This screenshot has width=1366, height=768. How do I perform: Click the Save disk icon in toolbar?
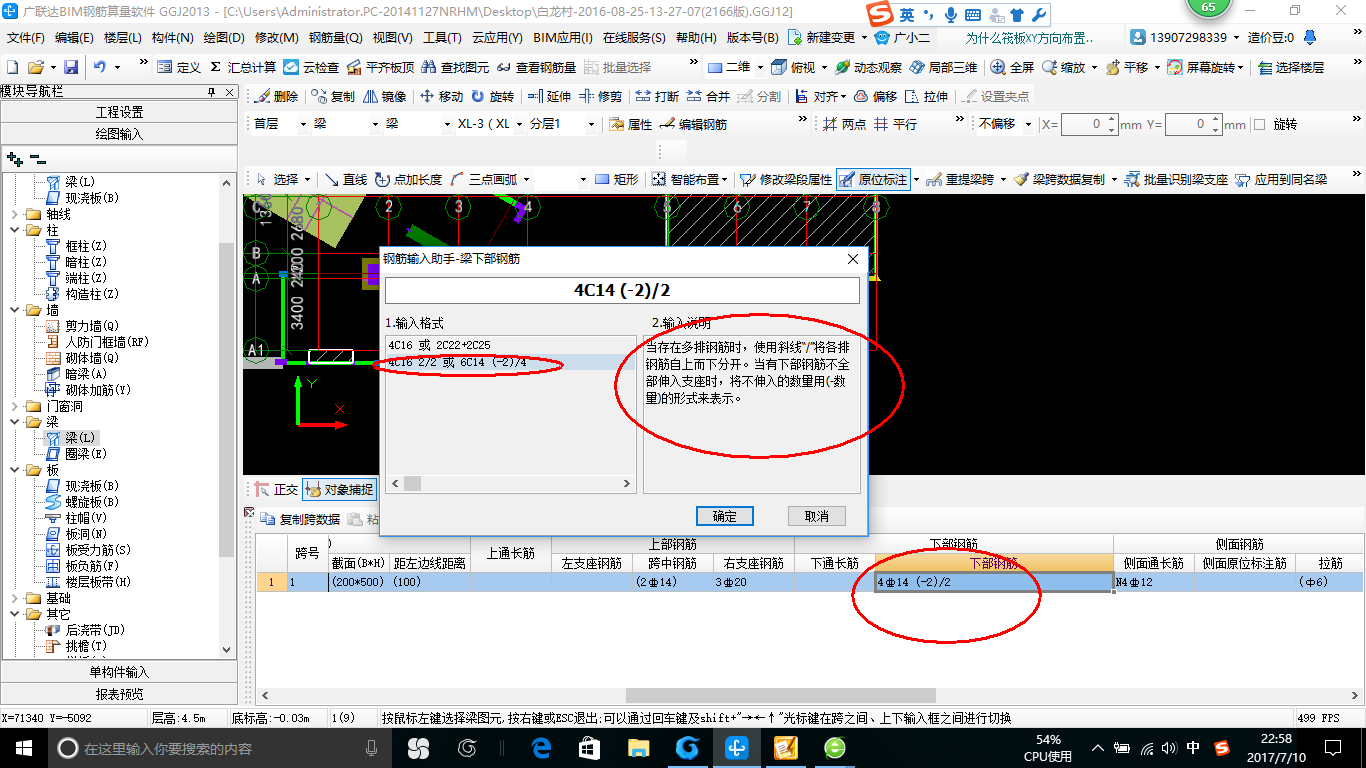click(71, 67)
